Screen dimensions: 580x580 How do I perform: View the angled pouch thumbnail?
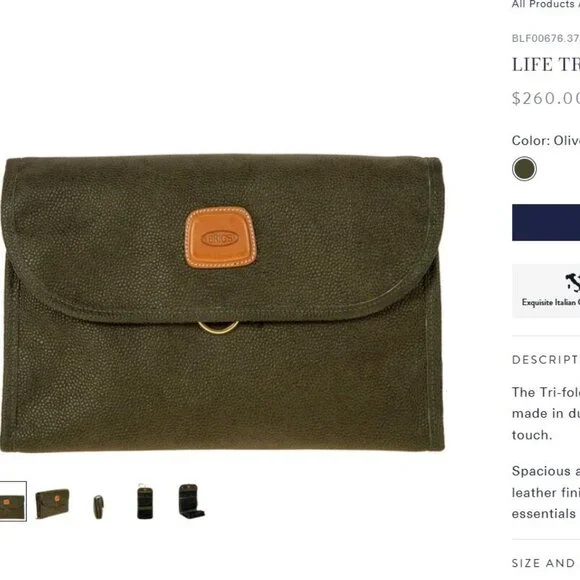point(52,503)
